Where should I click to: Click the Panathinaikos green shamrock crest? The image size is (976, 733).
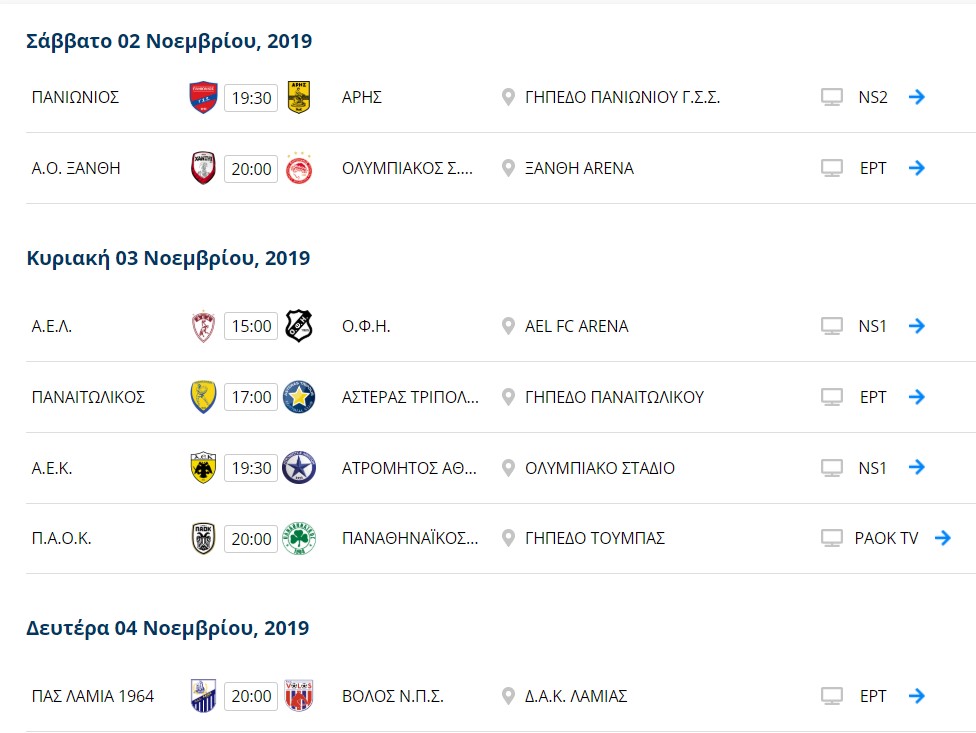point(299,538)
